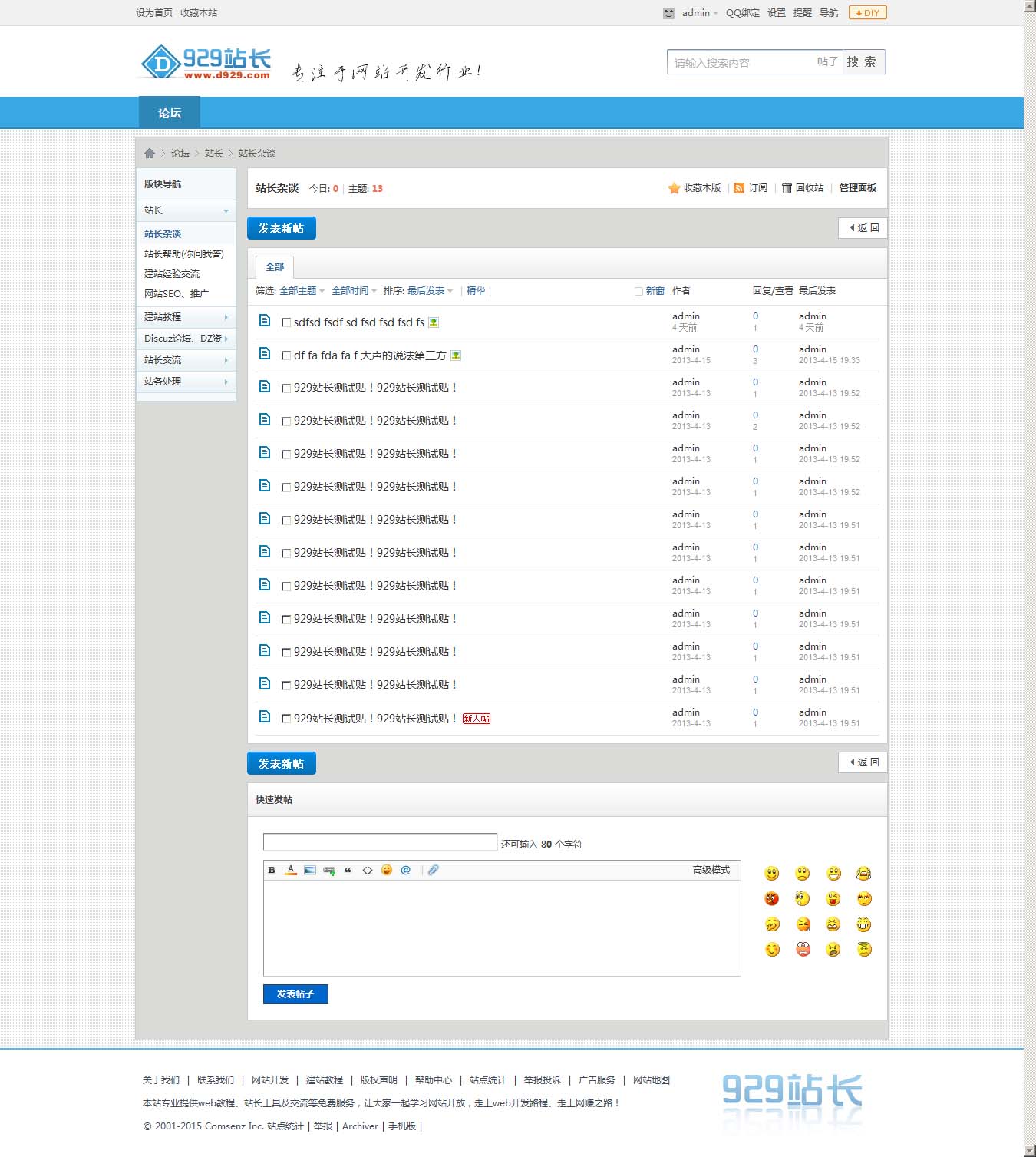Click the search content input field
The width and height of the screenshot is (1036, 1157).
[x=741, y=62]
